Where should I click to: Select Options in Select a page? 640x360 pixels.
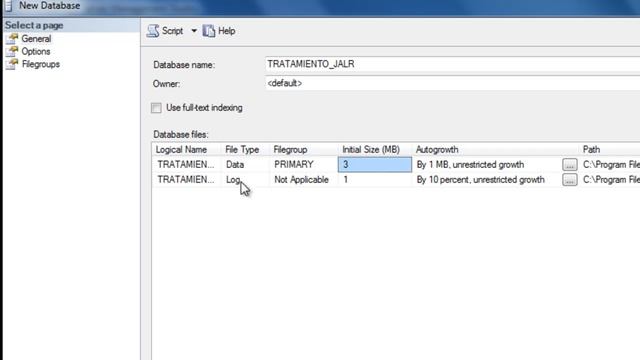36,51
